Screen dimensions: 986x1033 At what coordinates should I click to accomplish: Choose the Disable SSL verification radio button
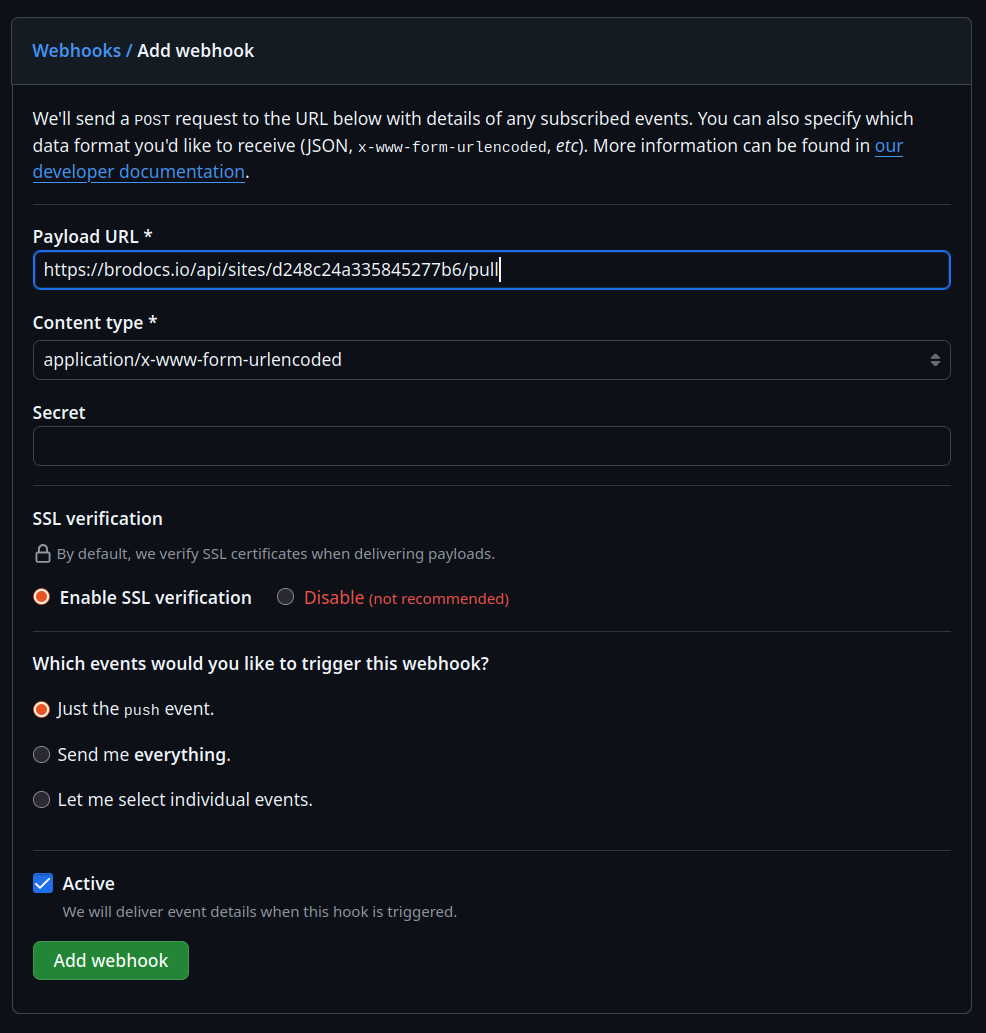286,597
